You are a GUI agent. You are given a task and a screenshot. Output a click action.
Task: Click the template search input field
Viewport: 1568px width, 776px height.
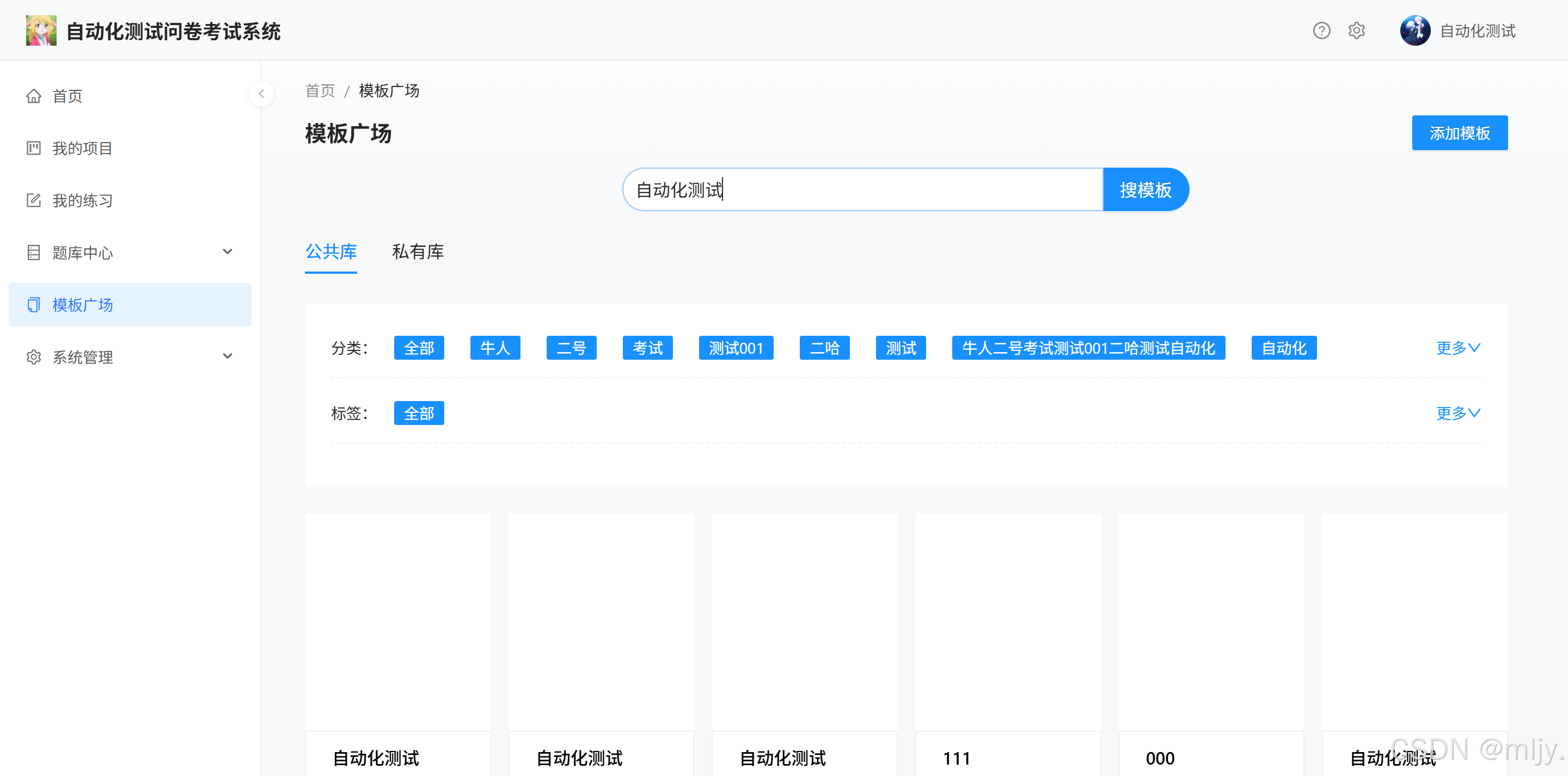coord(862,190)
